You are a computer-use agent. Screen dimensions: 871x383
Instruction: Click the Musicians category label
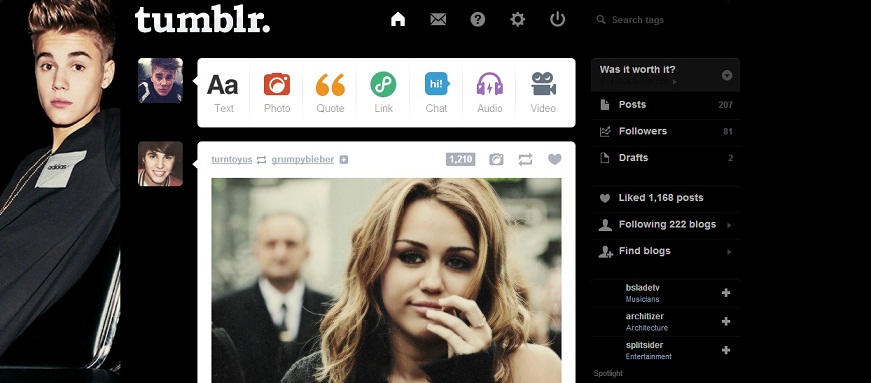tap(642, 299)
